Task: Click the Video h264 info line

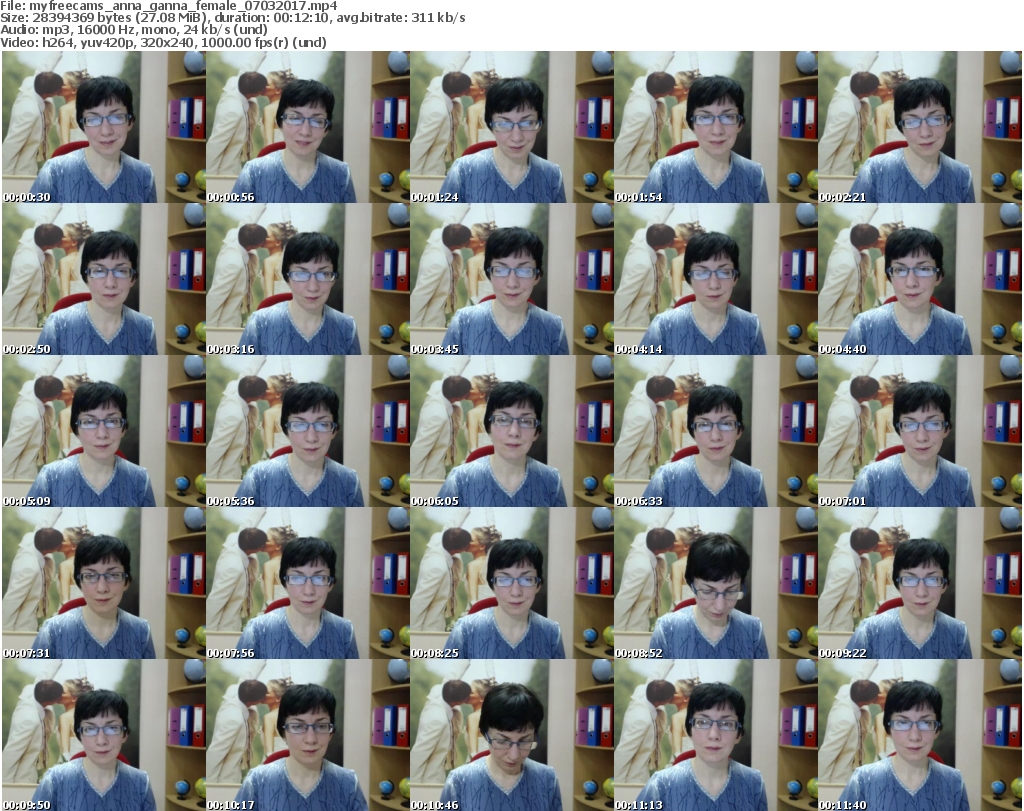Action: point(163,42)
